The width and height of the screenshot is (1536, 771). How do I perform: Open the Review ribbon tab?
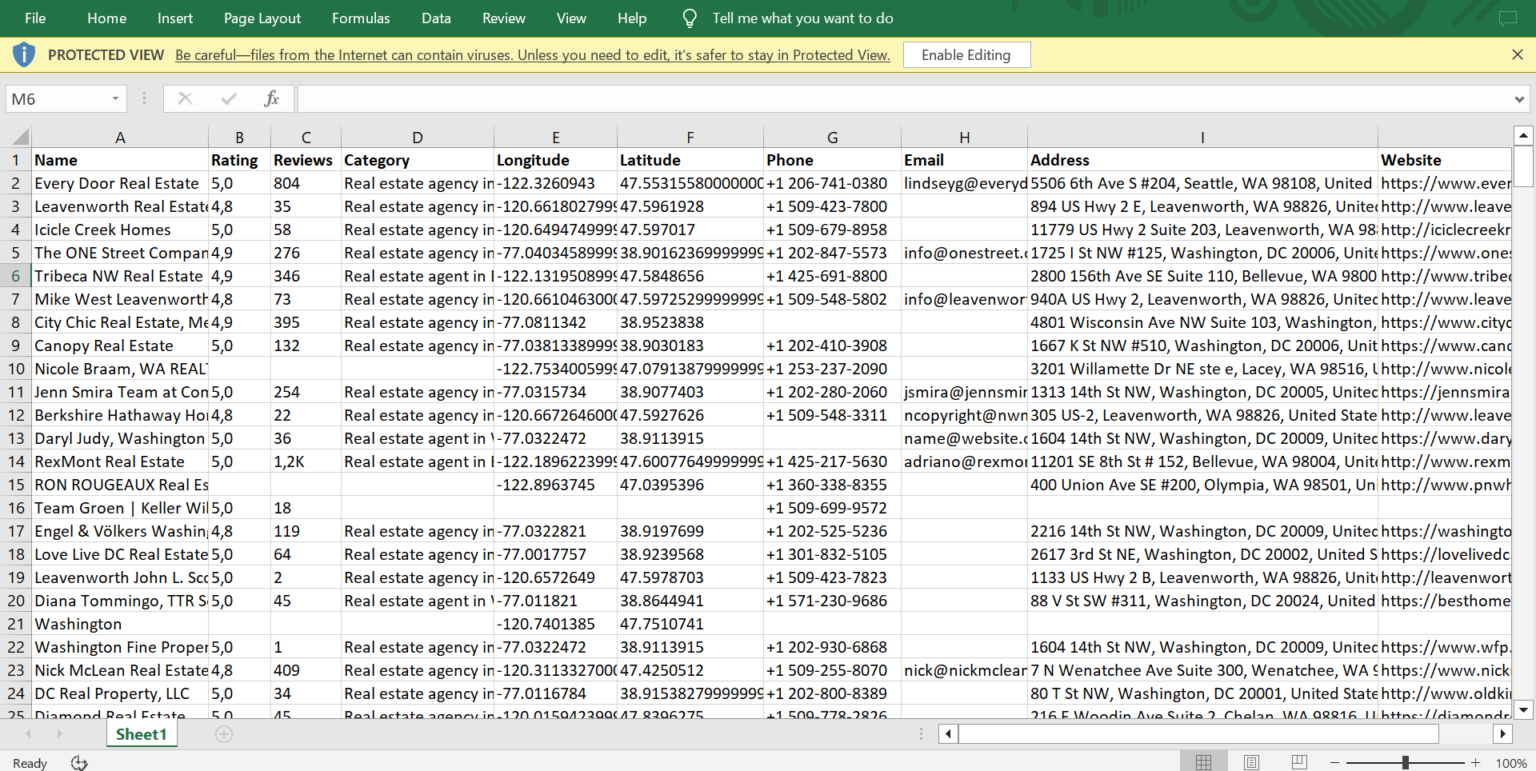pos(503,17)
